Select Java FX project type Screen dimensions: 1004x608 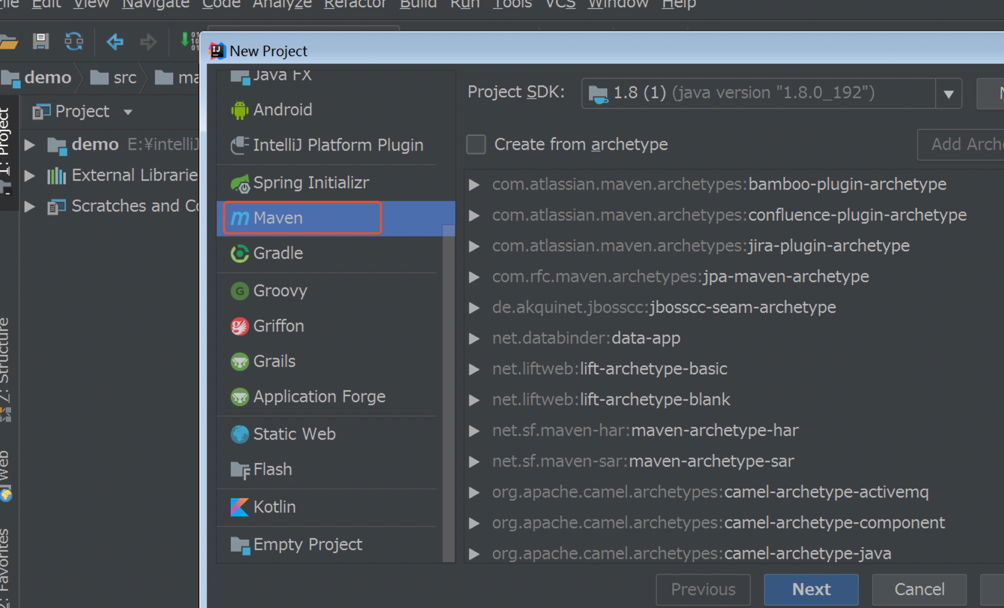click(x=336, y=77)
